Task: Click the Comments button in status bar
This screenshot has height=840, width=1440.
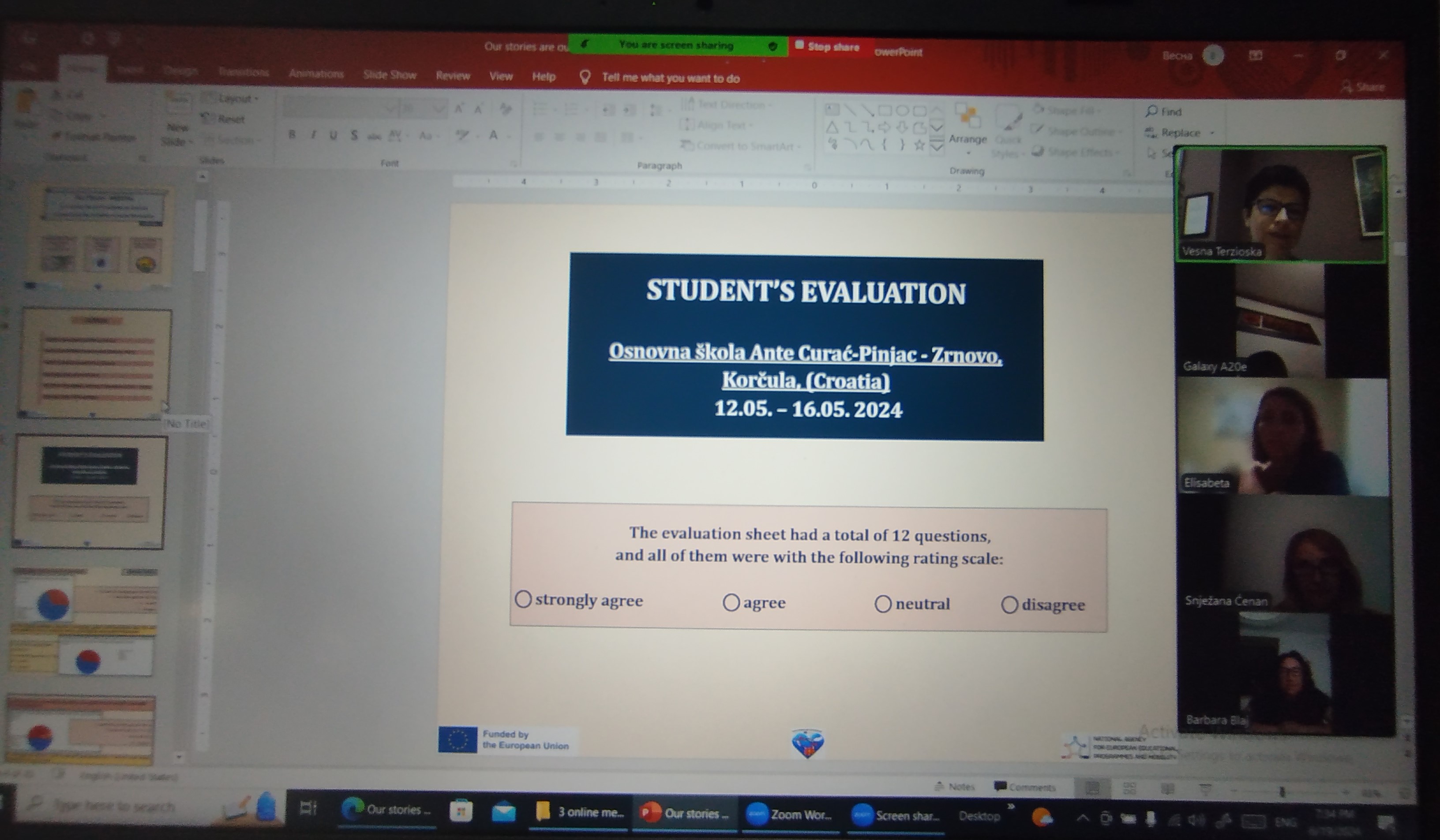Action: pyautogui.click(x=1025, y=787)
